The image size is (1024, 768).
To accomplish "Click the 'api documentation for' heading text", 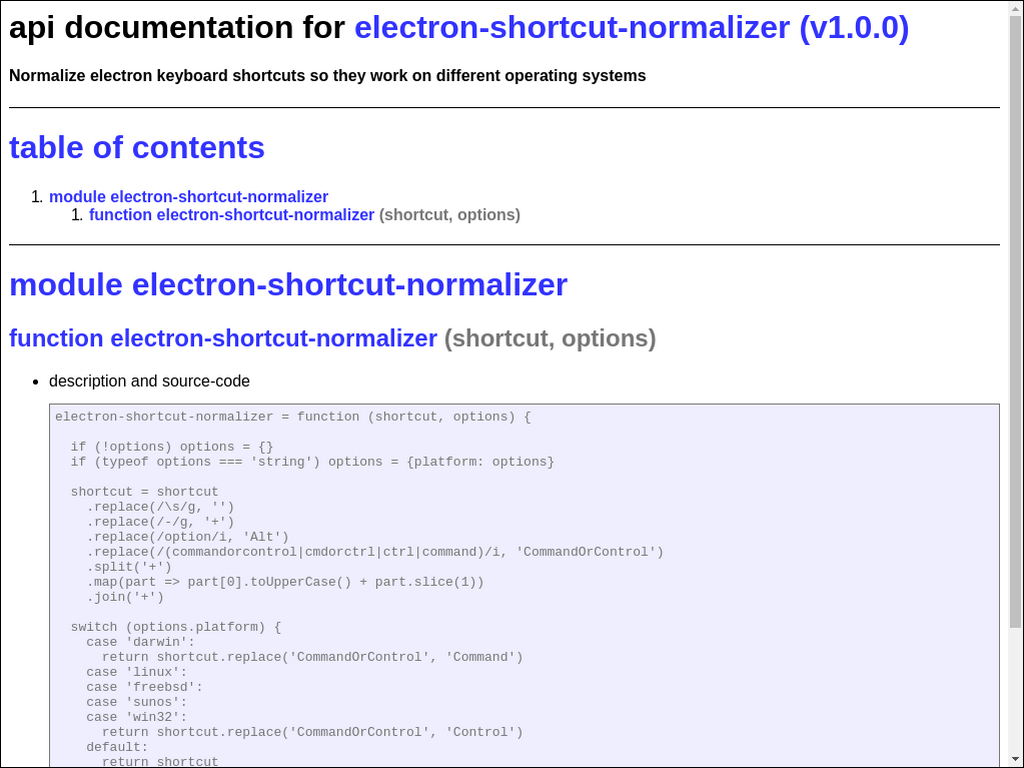I will pos(178,28).
